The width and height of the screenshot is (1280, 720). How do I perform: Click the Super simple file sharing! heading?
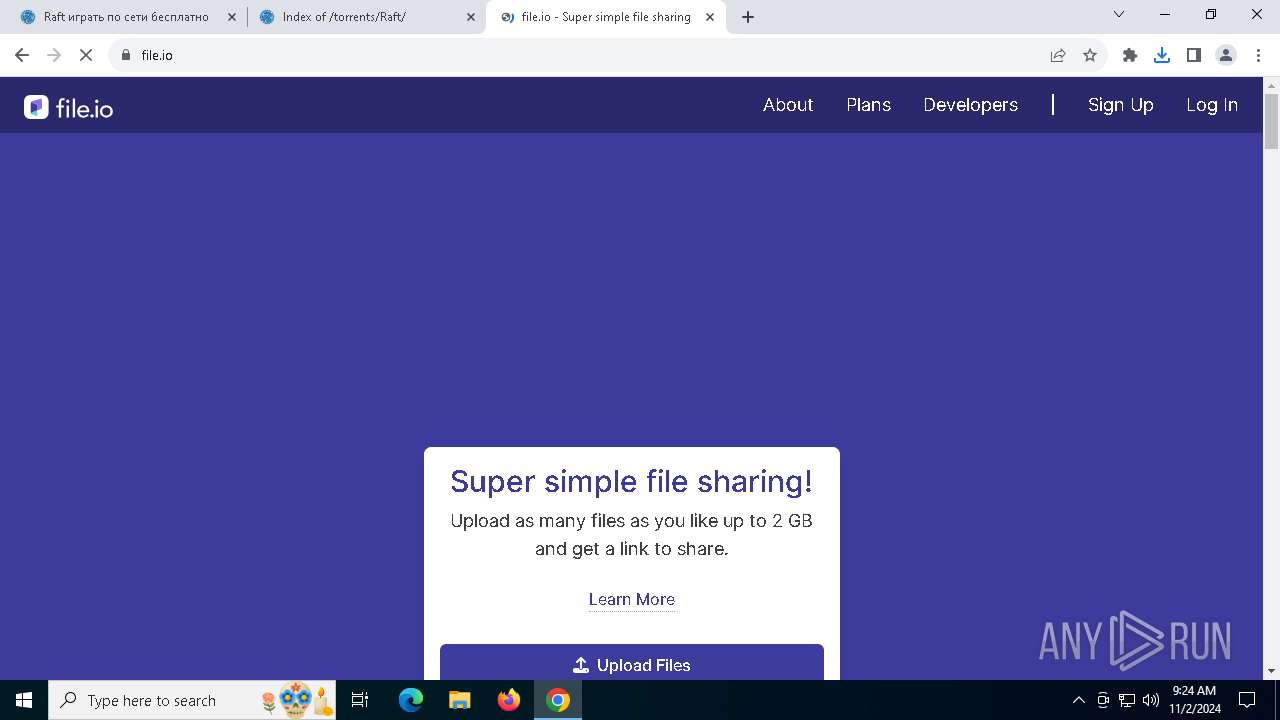[x=632, y=481]
